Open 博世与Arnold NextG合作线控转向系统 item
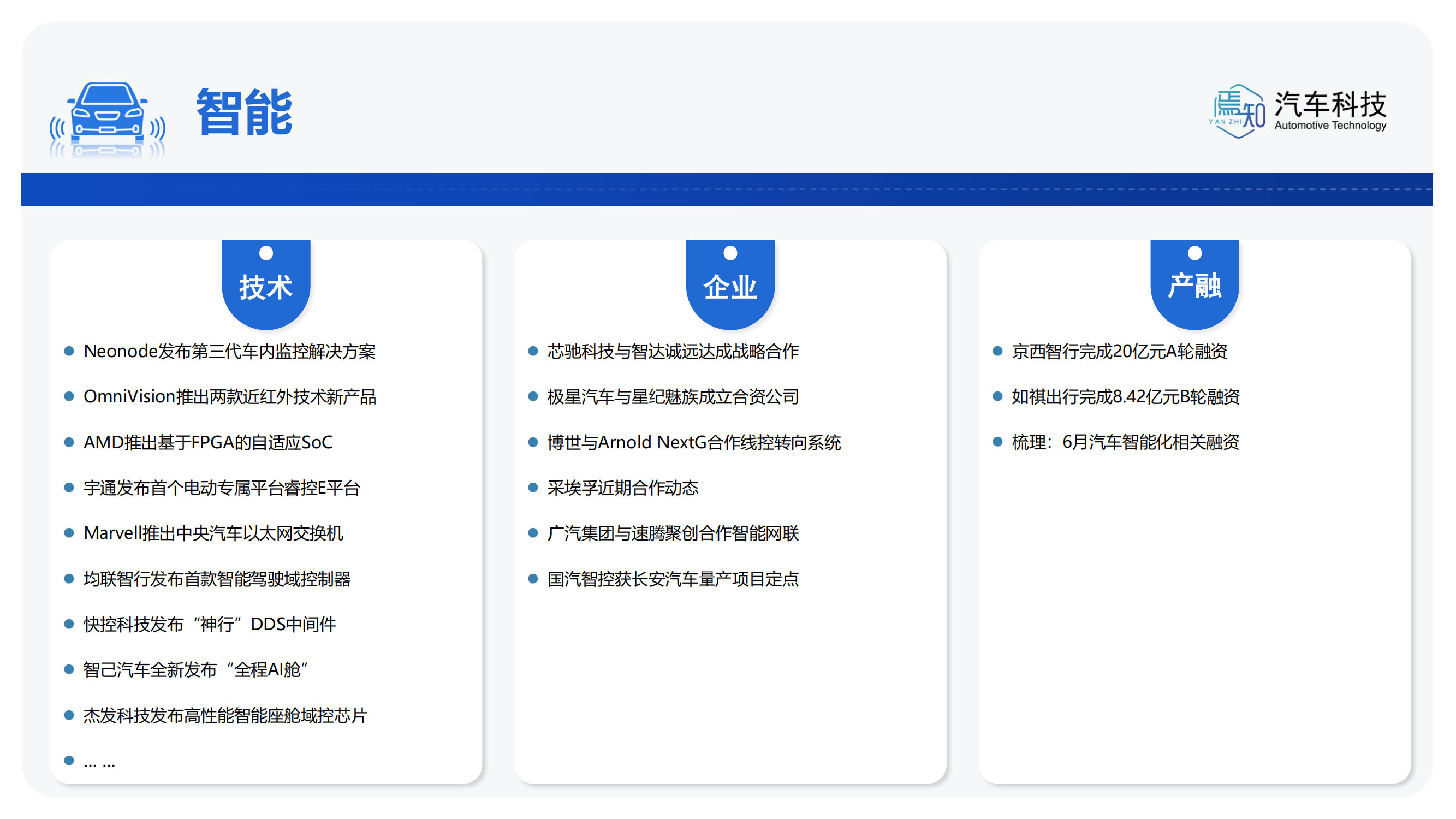The image size is (1456, 819). click(x=694, y=442)
